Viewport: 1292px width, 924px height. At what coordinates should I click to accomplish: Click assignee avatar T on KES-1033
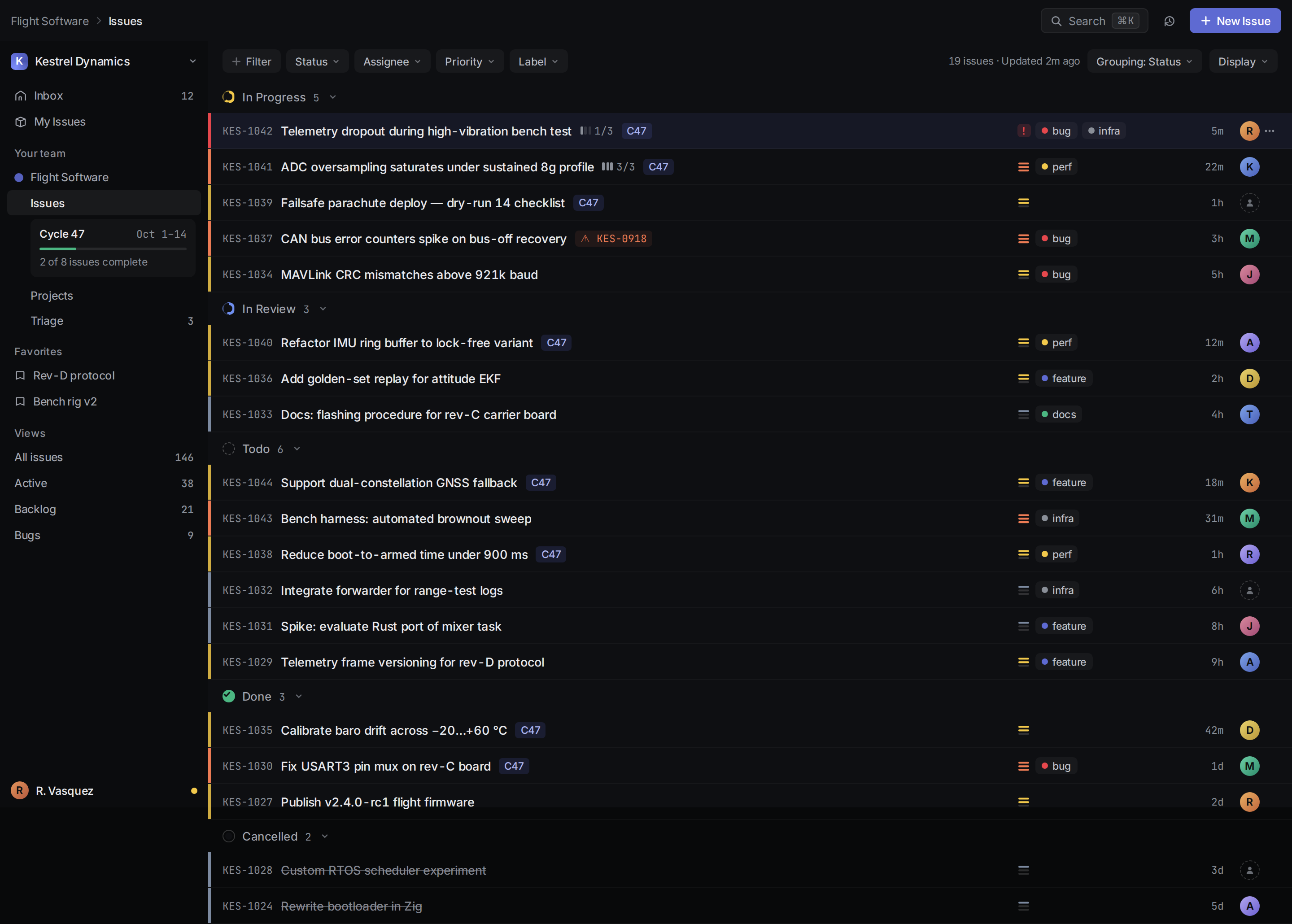pyautogui.click(x=1249, y=414)
